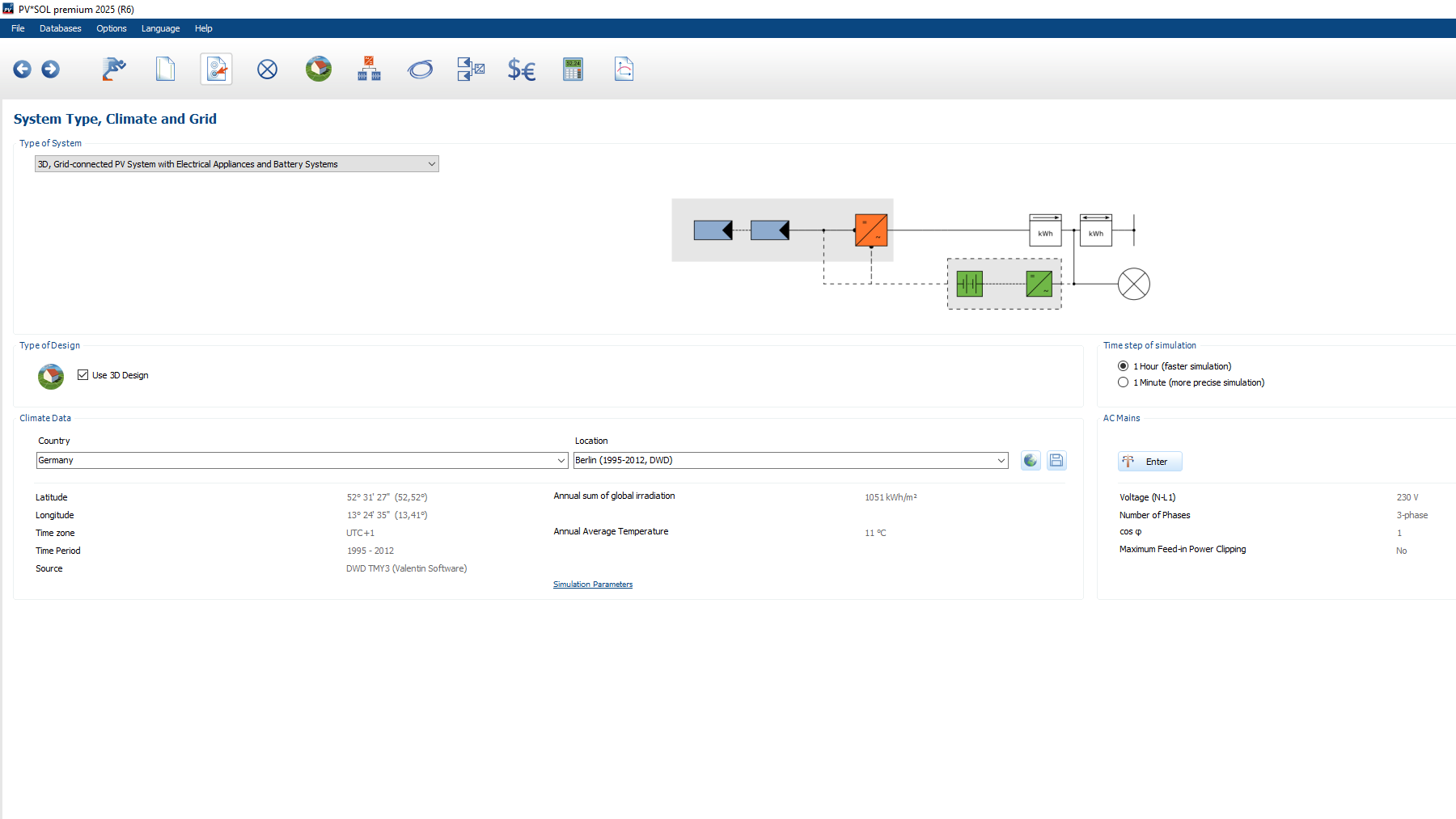Open the consumption page with circled-X icon
Image resolution: width=1456 pixels, height=819 pixels.
click(x=267, y=69)
